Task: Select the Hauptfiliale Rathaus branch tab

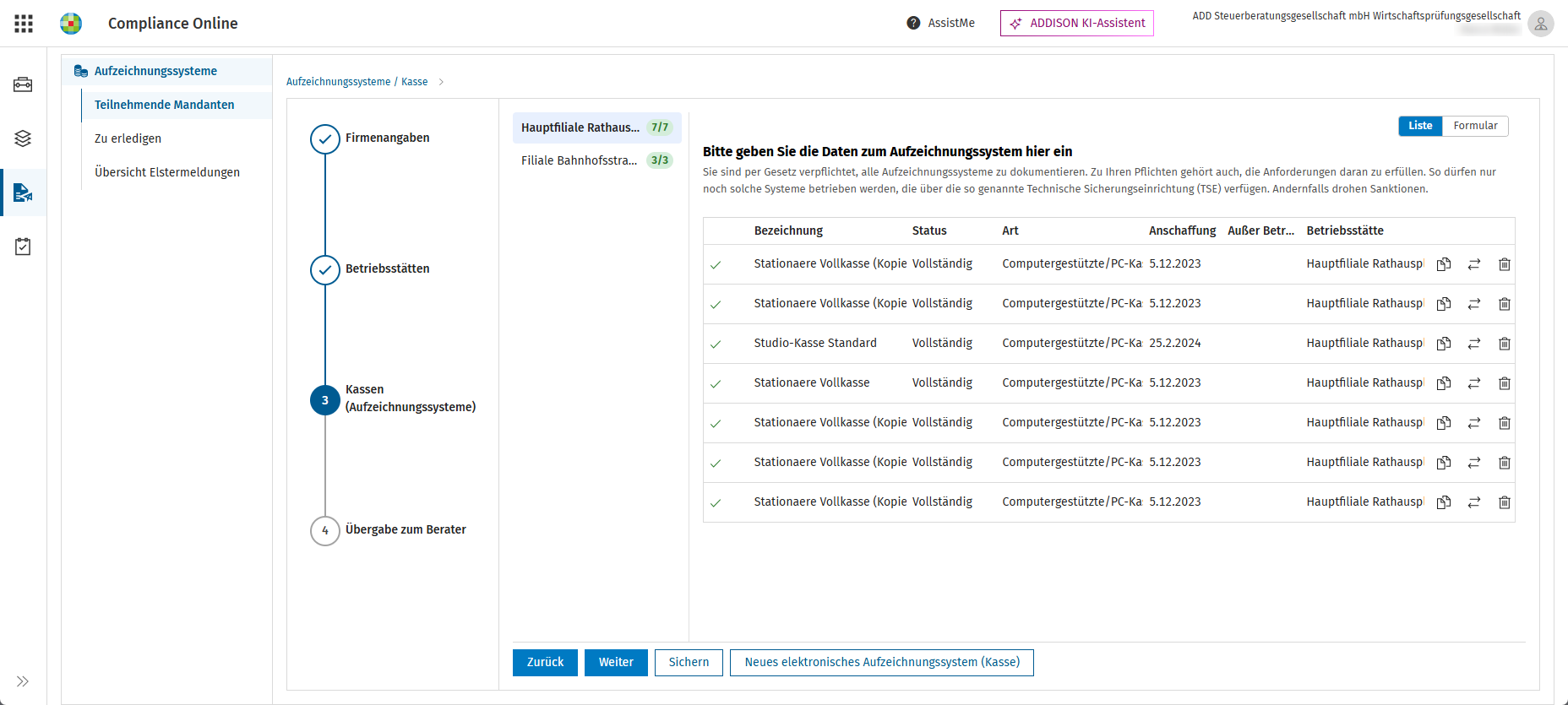Action: coord(596,127)
